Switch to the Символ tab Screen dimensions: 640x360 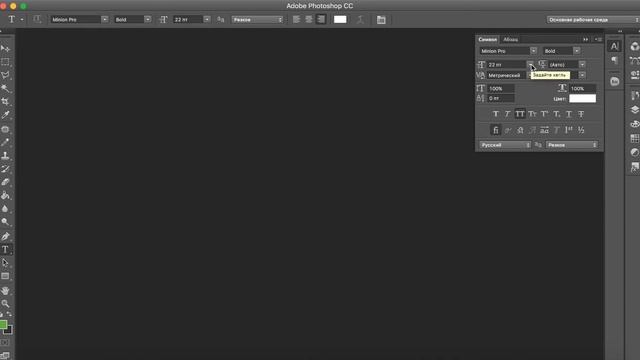click(x=487, y=40)
